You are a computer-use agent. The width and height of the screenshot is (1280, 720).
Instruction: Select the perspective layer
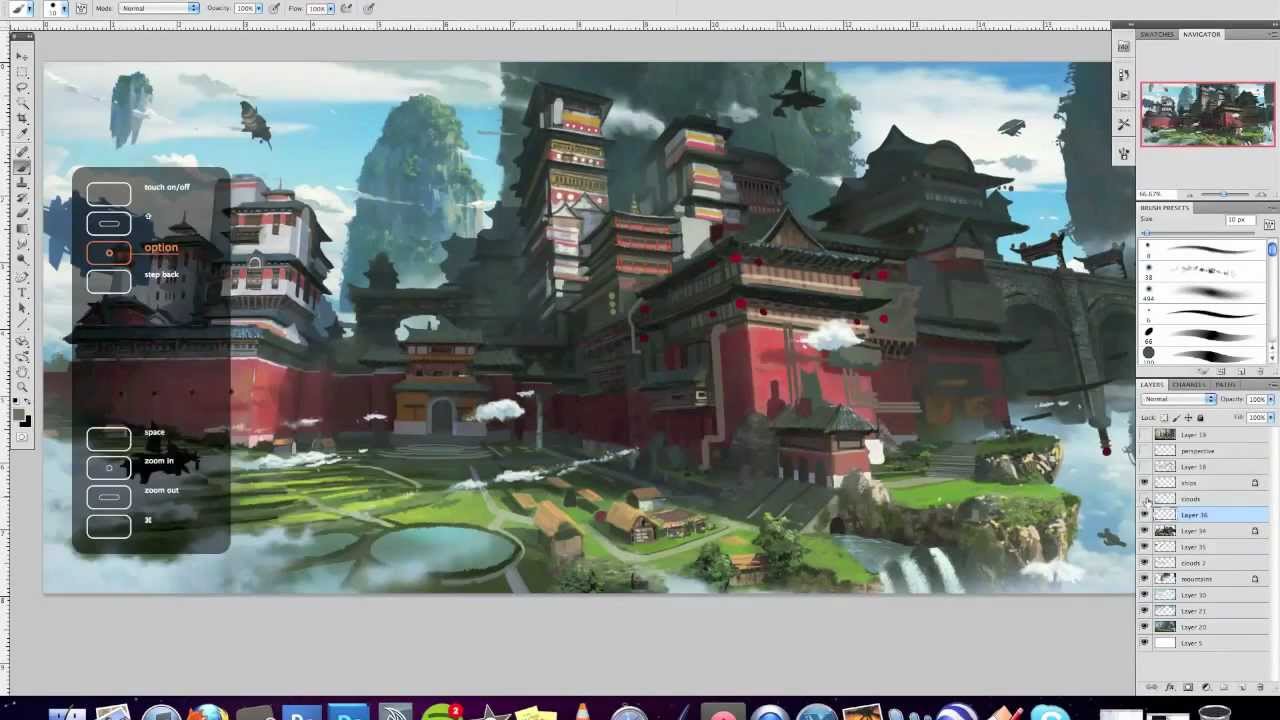coord(1204,451)
